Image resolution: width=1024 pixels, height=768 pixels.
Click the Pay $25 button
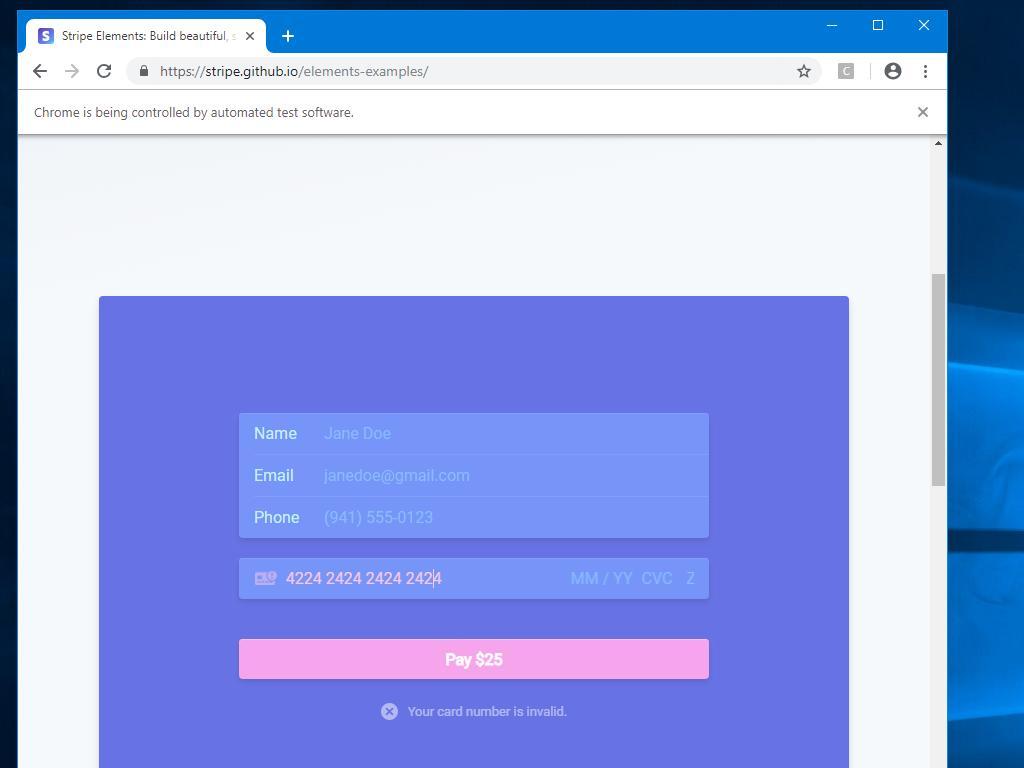473,659
